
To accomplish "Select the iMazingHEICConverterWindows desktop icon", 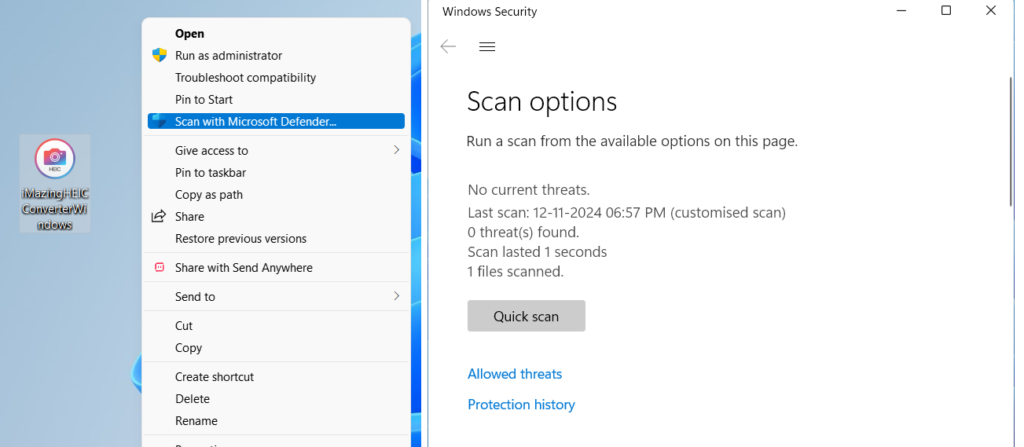I will (x=55, y=184).
